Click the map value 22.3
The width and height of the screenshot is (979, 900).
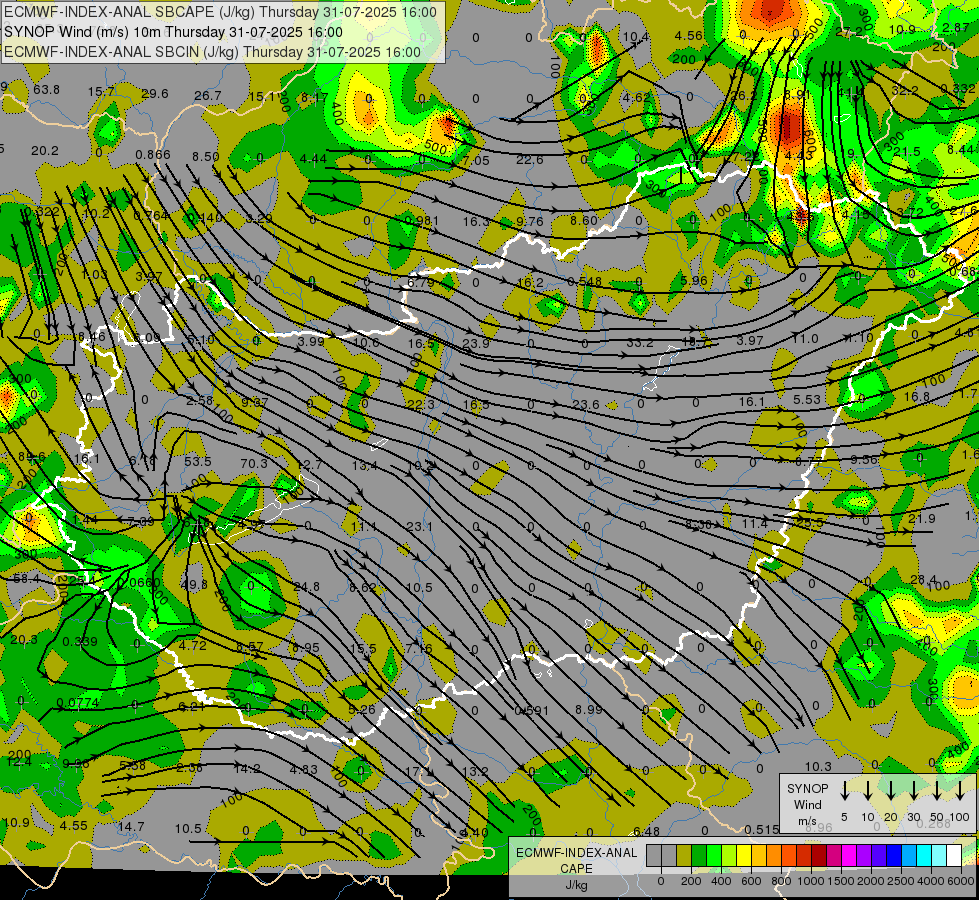420,405
